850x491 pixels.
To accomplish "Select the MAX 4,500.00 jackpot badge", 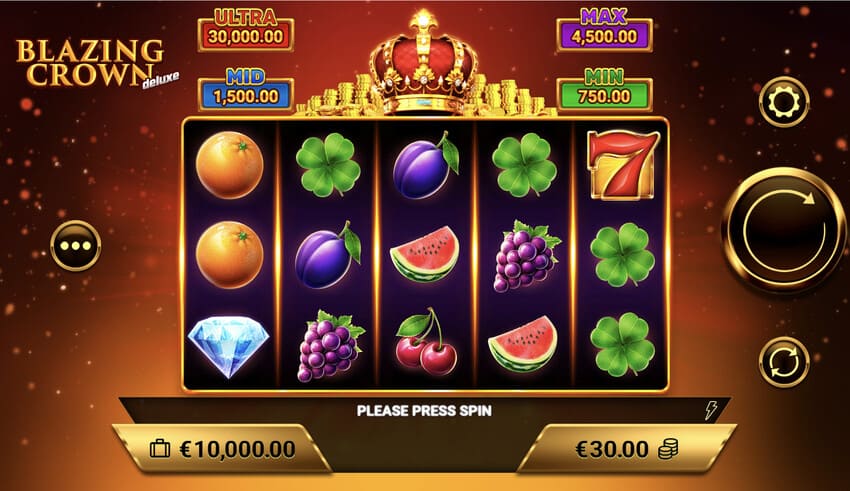I will [x=604, y=30].
